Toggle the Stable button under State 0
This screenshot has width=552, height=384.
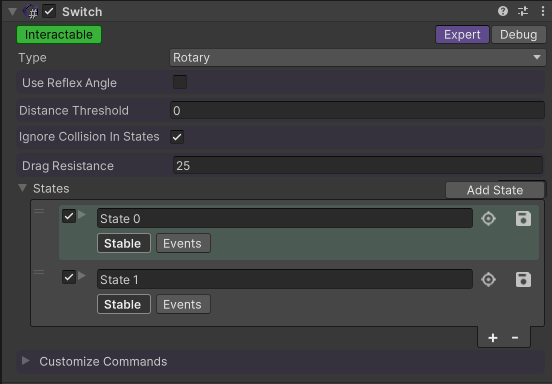tap(124, 243)
